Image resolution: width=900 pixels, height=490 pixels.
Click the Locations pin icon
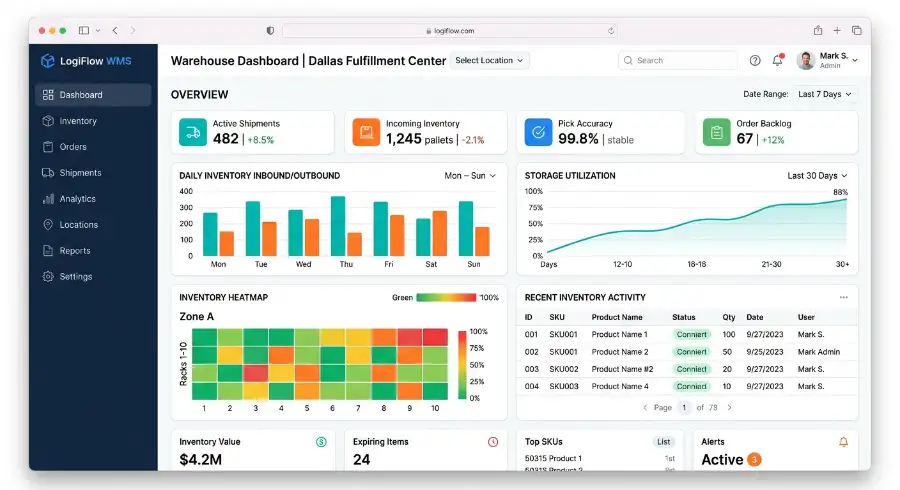click(48, 225)
